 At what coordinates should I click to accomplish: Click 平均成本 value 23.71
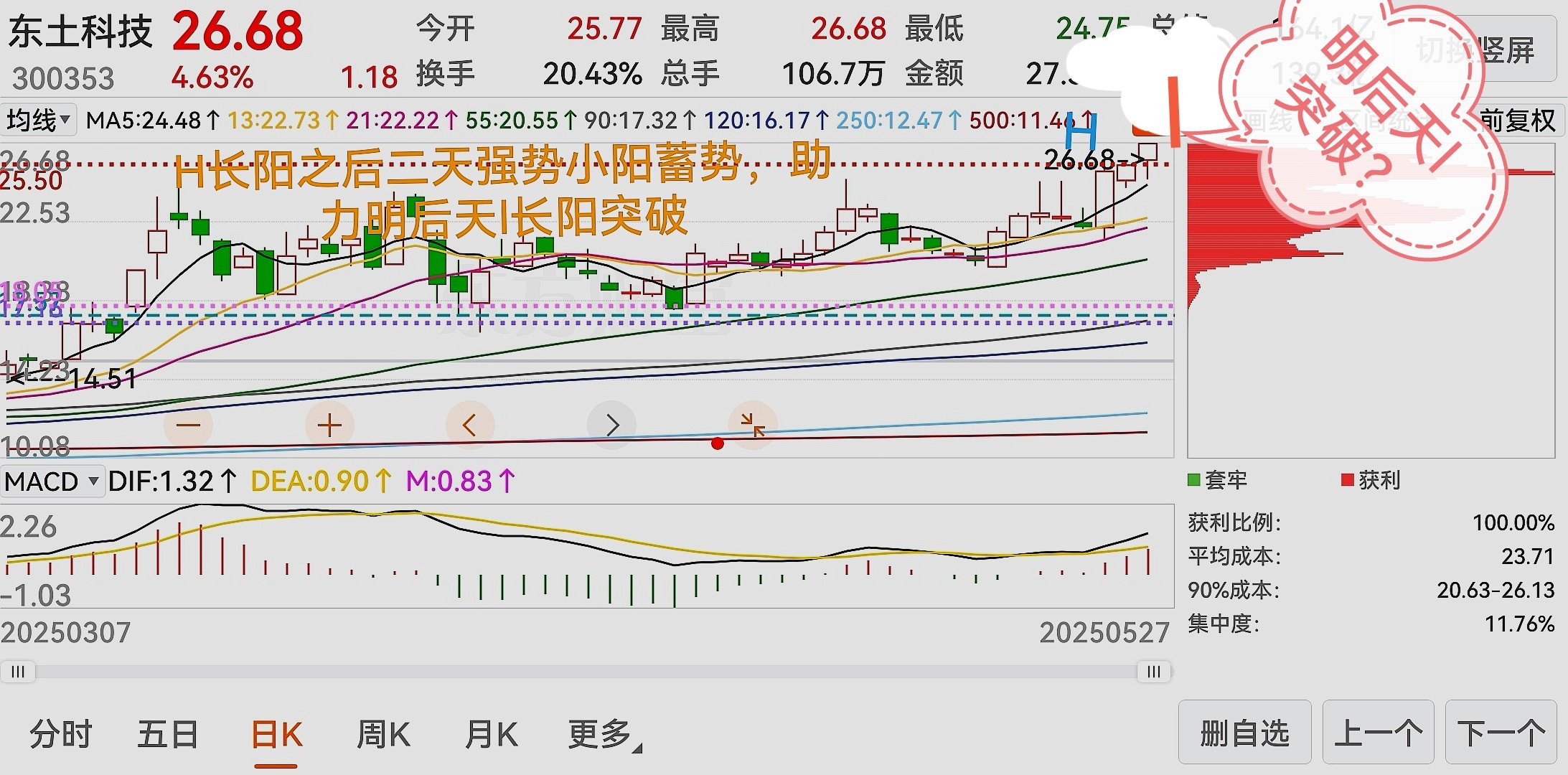1528,556
